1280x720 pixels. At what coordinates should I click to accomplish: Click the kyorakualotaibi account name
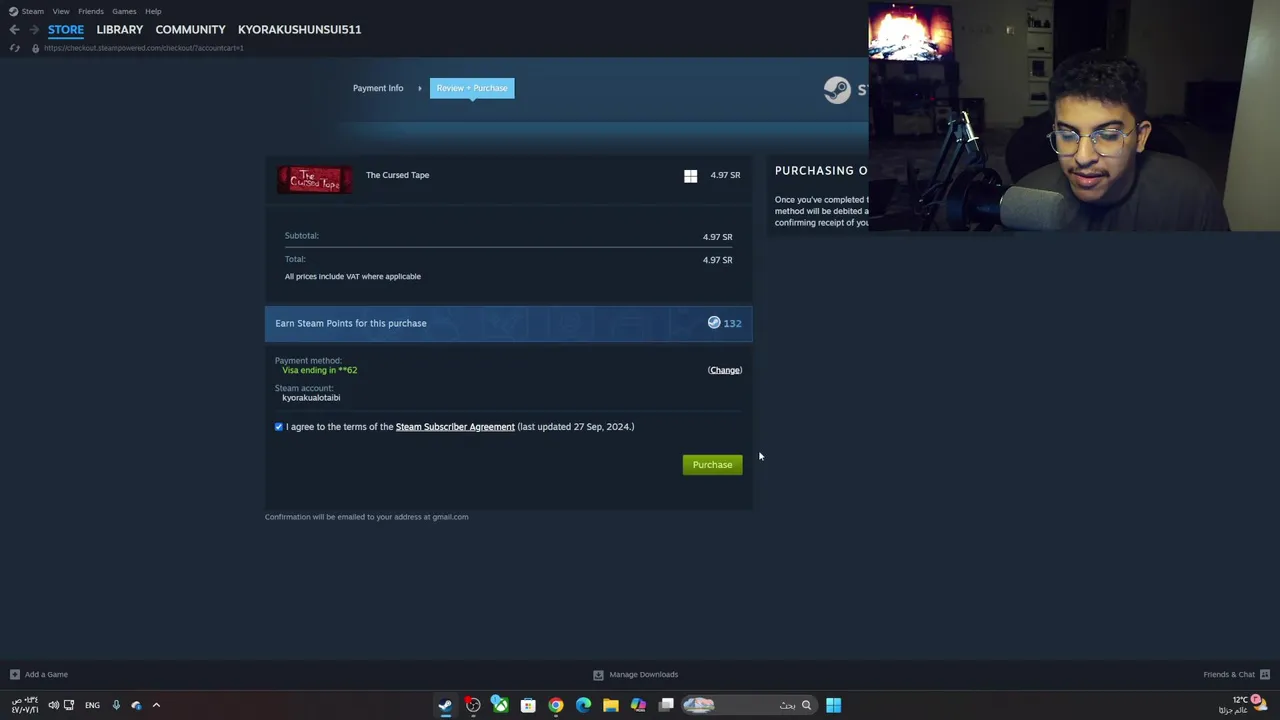pos(311,398)
